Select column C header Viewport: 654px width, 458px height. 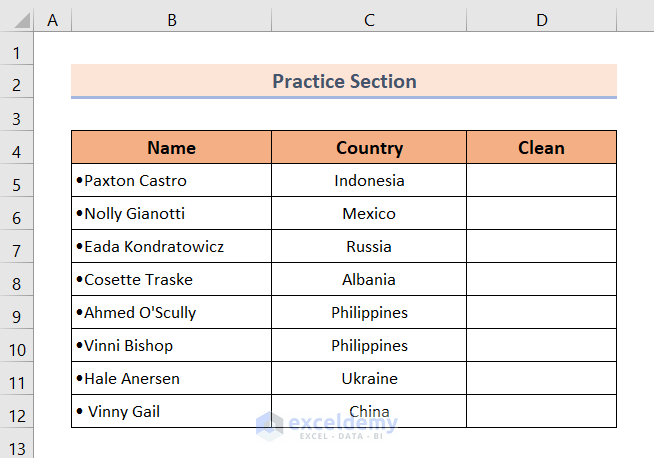coord(369,19)
